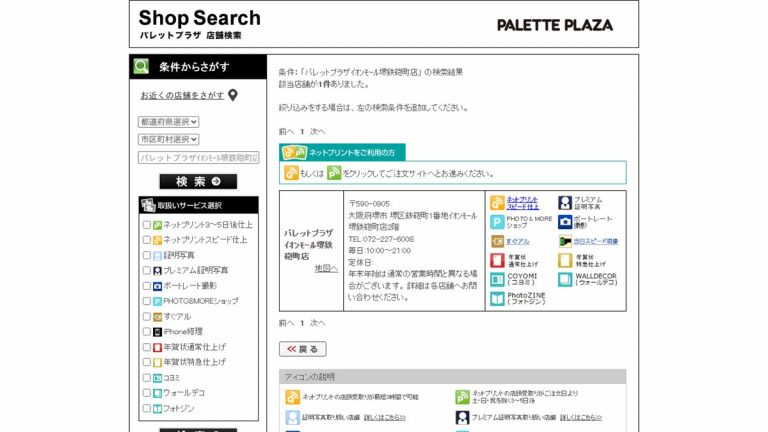Viewport: 768px width, 432px height.
Task: Click the yellow 年賀状特急仕上げ icon in store row
Action: point(565,260)
